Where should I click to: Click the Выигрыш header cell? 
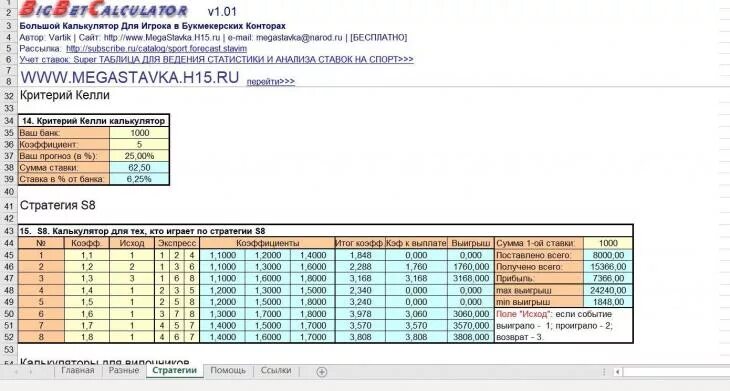click(471, 243)
